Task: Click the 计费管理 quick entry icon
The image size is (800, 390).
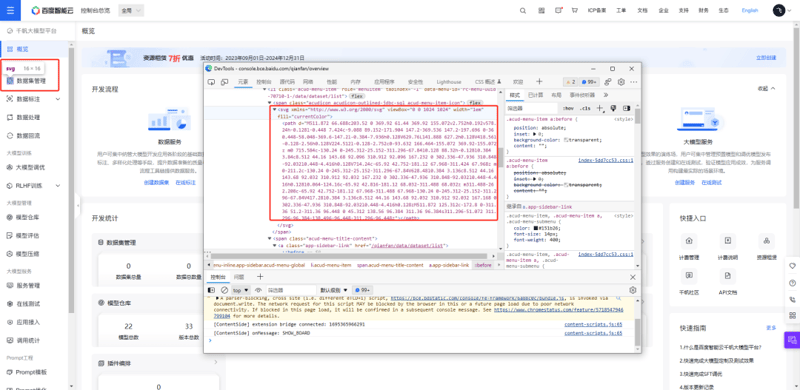Action: (689, 241)
